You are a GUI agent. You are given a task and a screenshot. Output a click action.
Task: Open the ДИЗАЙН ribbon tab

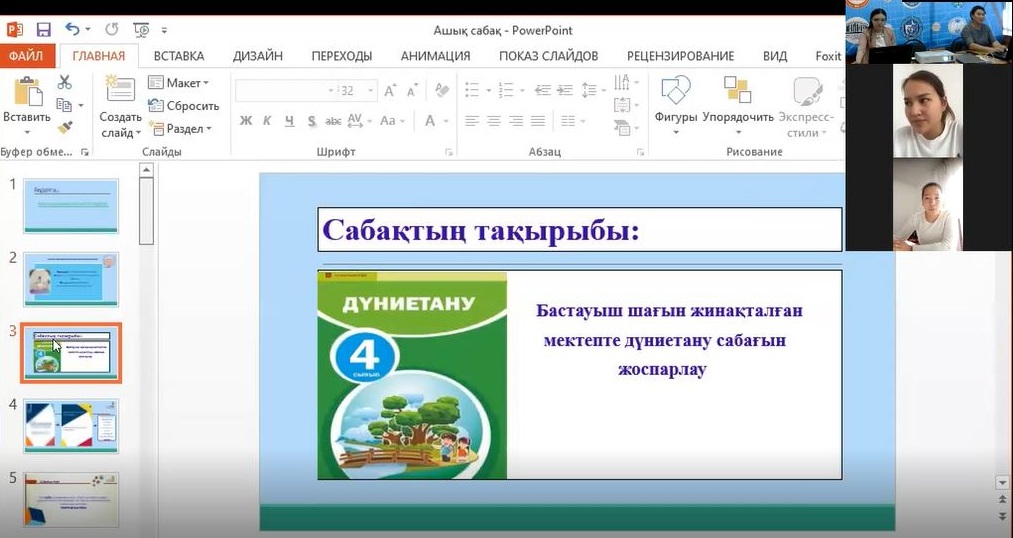(x=258, y=56)
